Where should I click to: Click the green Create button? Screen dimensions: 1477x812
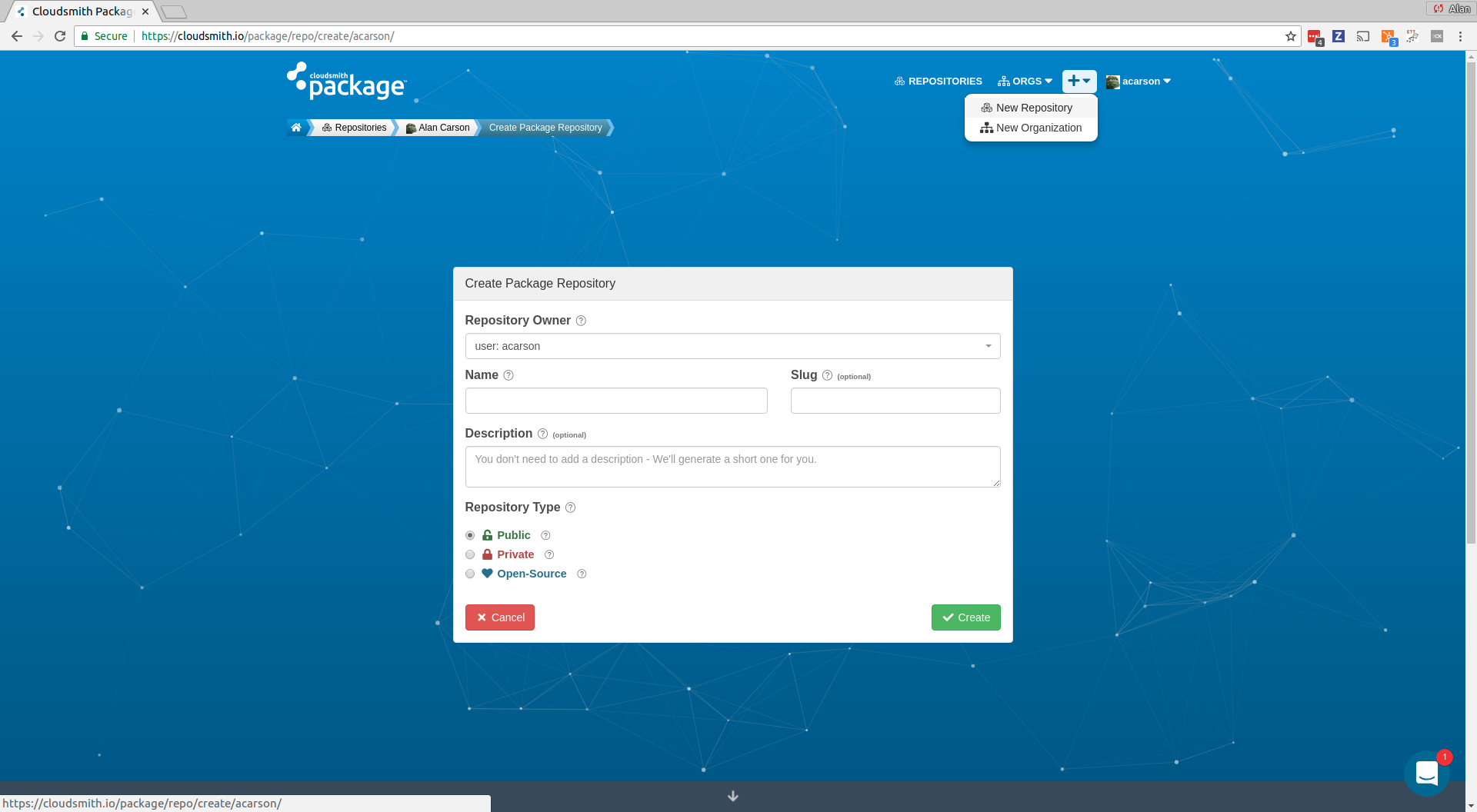pyautogui.click(x=965, y=617)
